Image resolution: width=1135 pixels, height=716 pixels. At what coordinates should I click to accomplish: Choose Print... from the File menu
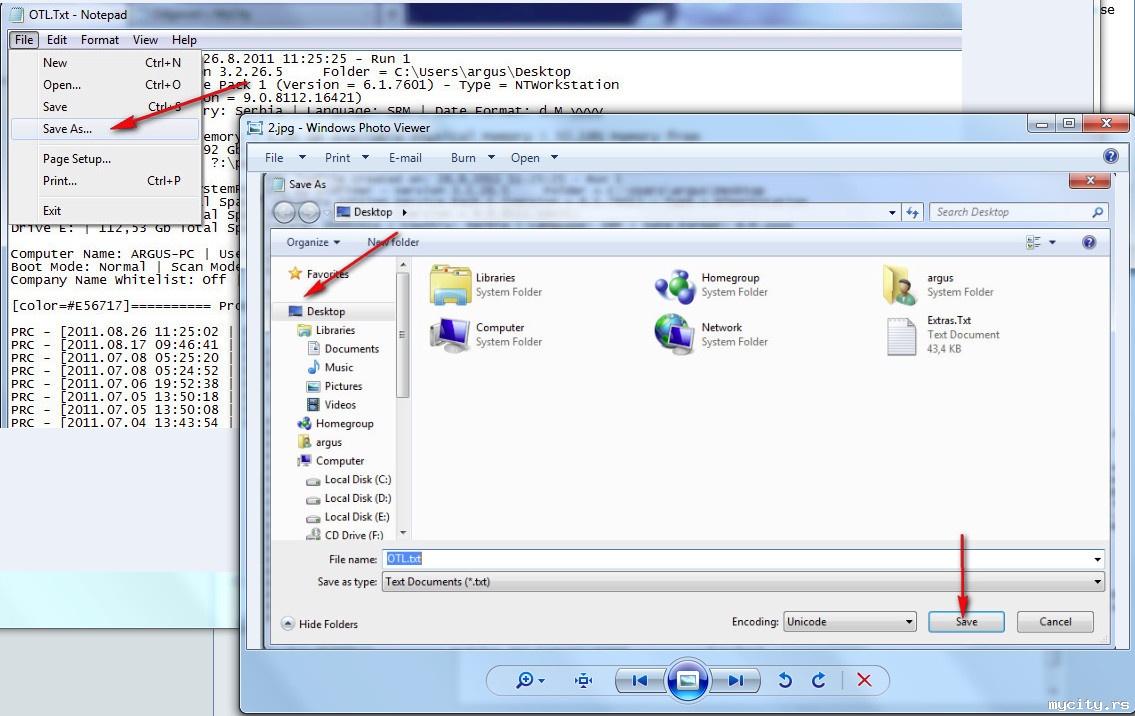[x=105, y=181]
